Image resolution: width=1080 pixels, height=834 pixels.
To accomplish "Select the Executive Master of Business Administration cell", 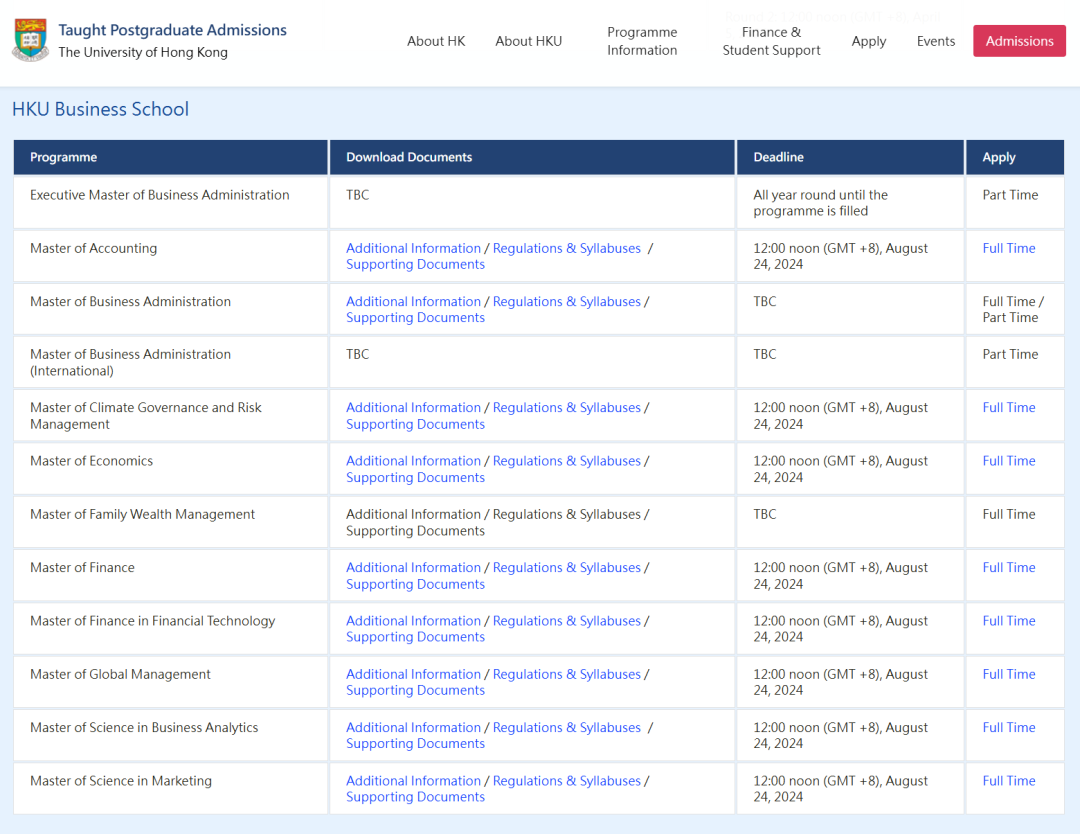I will pyautogui.click(x=171, y=202).
